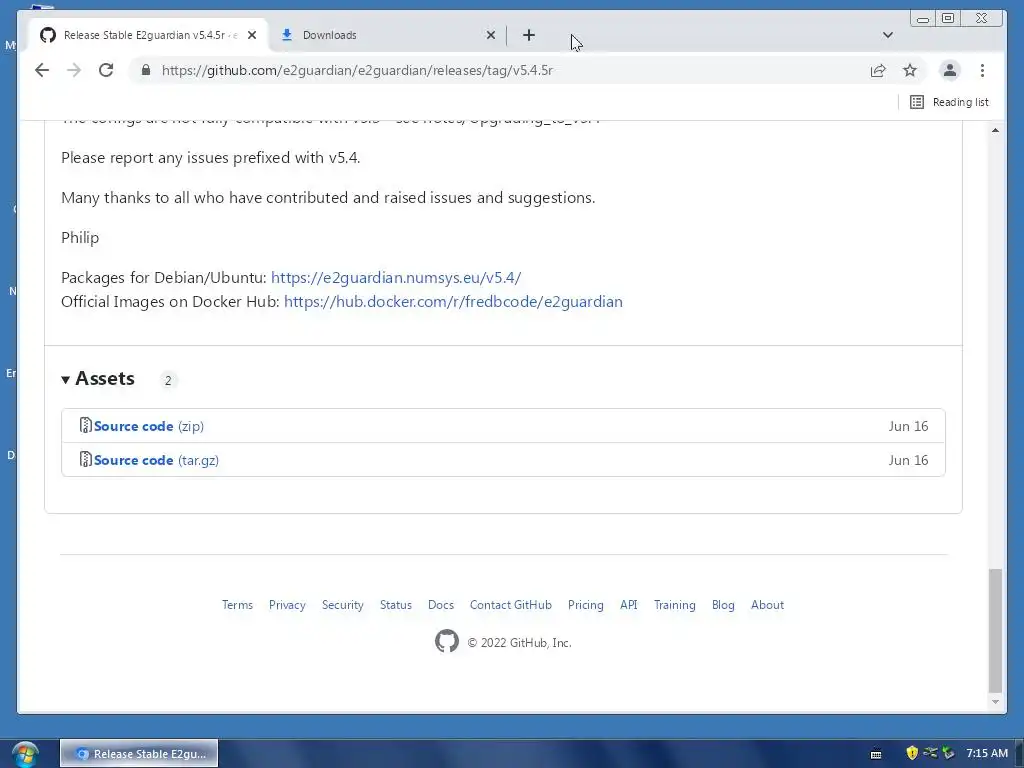The image size is (1024, 768).
Task: Select Release Stable E2gu... taskbar button
Action: (x=139, y=754)
